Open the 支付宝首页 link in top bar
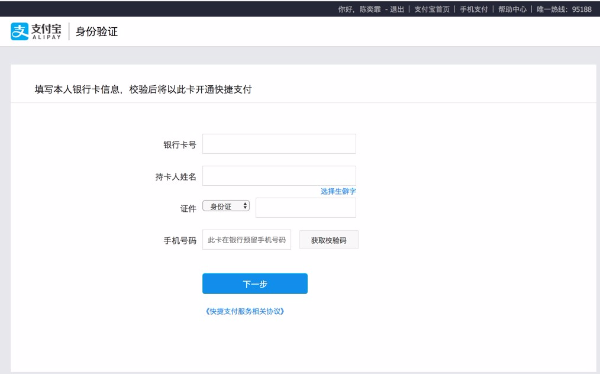The image size is (600, 374). [432, 9]
